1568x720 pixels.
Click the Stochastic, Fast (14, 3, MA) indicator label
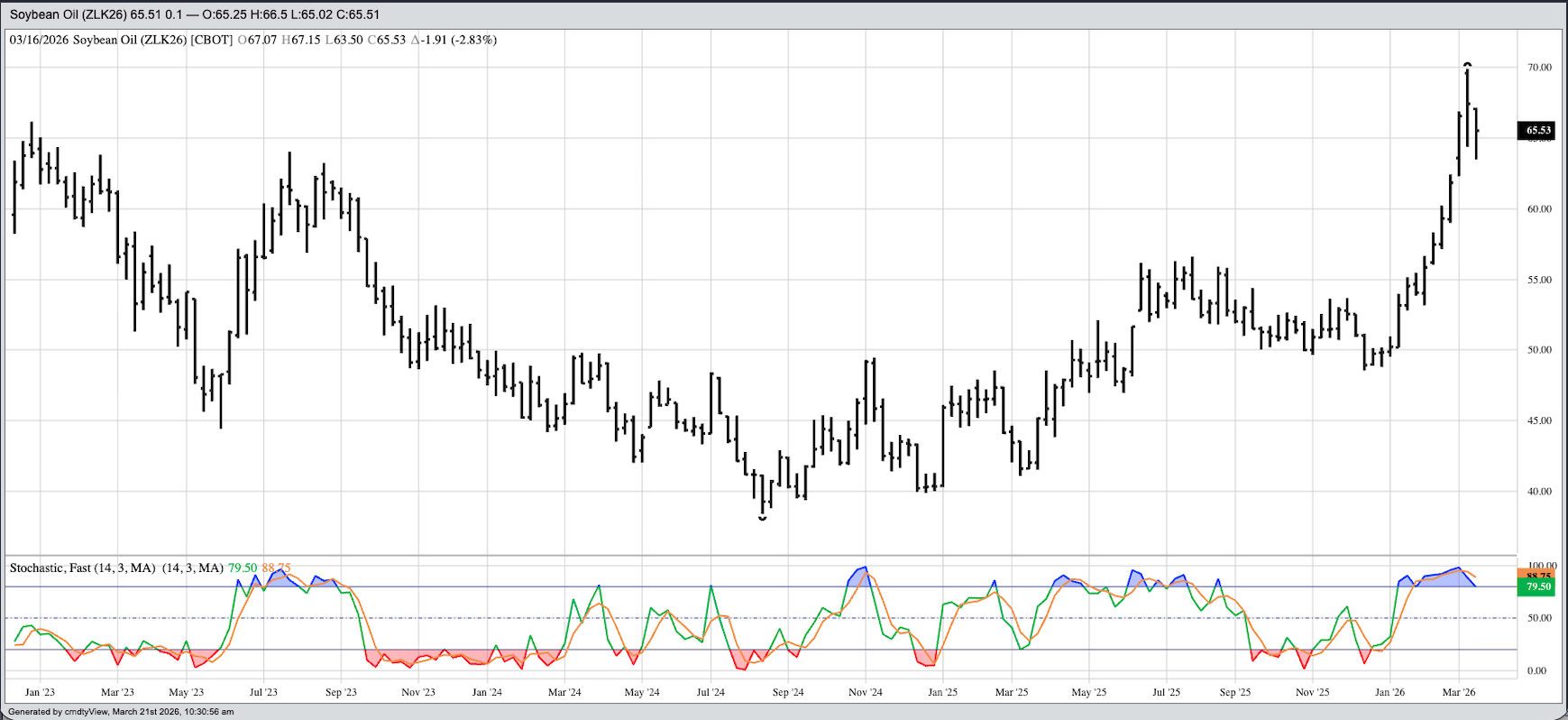82,568
